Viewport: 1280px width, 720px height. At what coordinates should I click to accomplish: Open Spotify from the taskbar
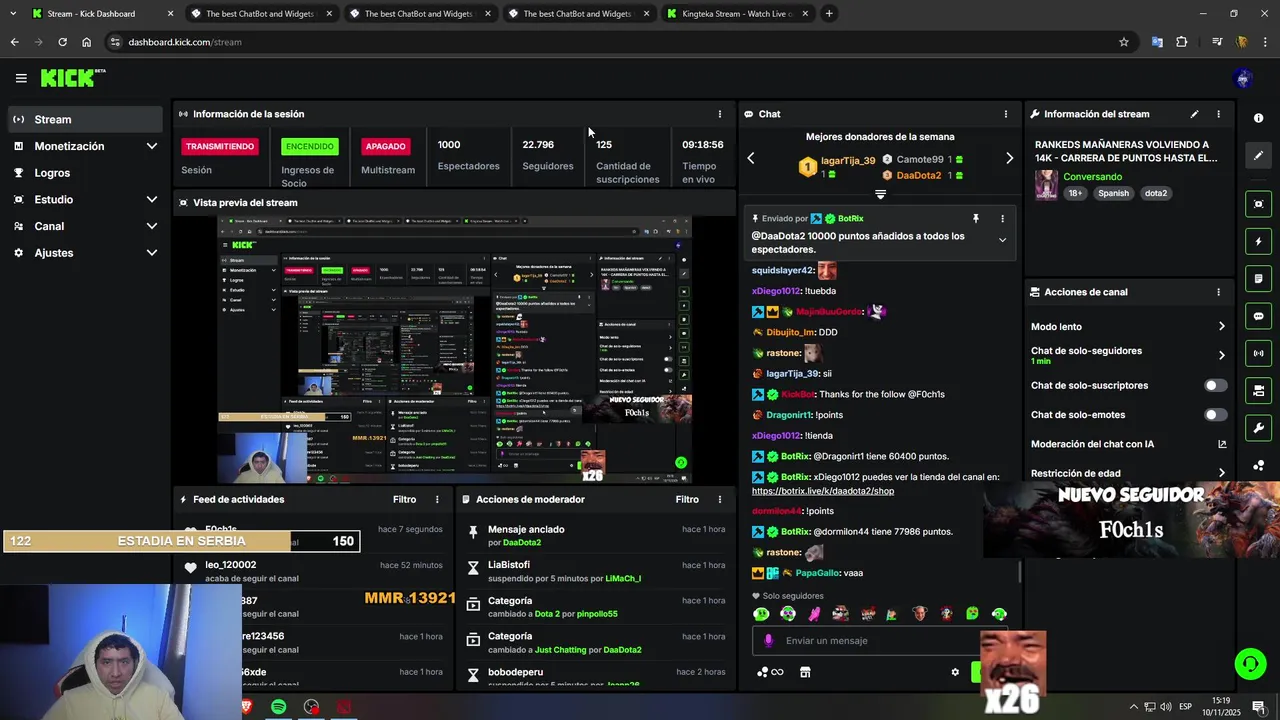pos(278,707)
